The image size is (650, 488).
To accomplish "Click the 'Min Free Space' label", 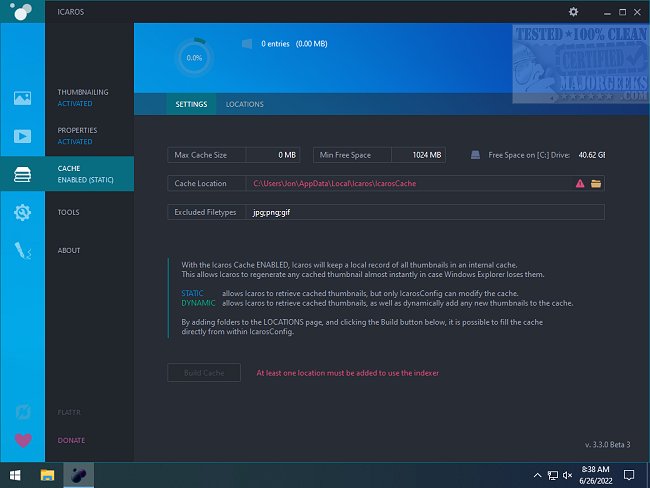I will (x=345, y=155).
